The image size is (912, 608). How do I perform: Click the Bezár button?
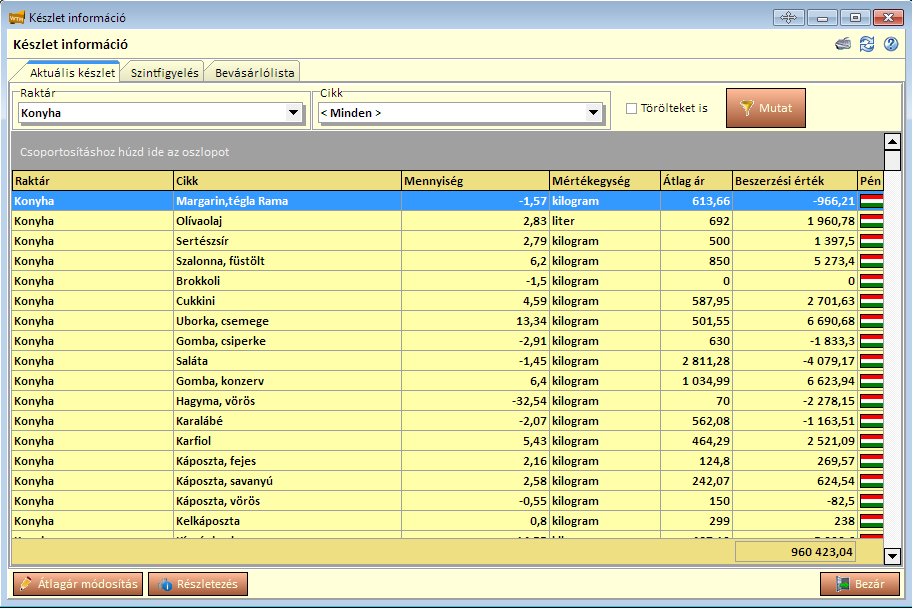click(860, 584)
